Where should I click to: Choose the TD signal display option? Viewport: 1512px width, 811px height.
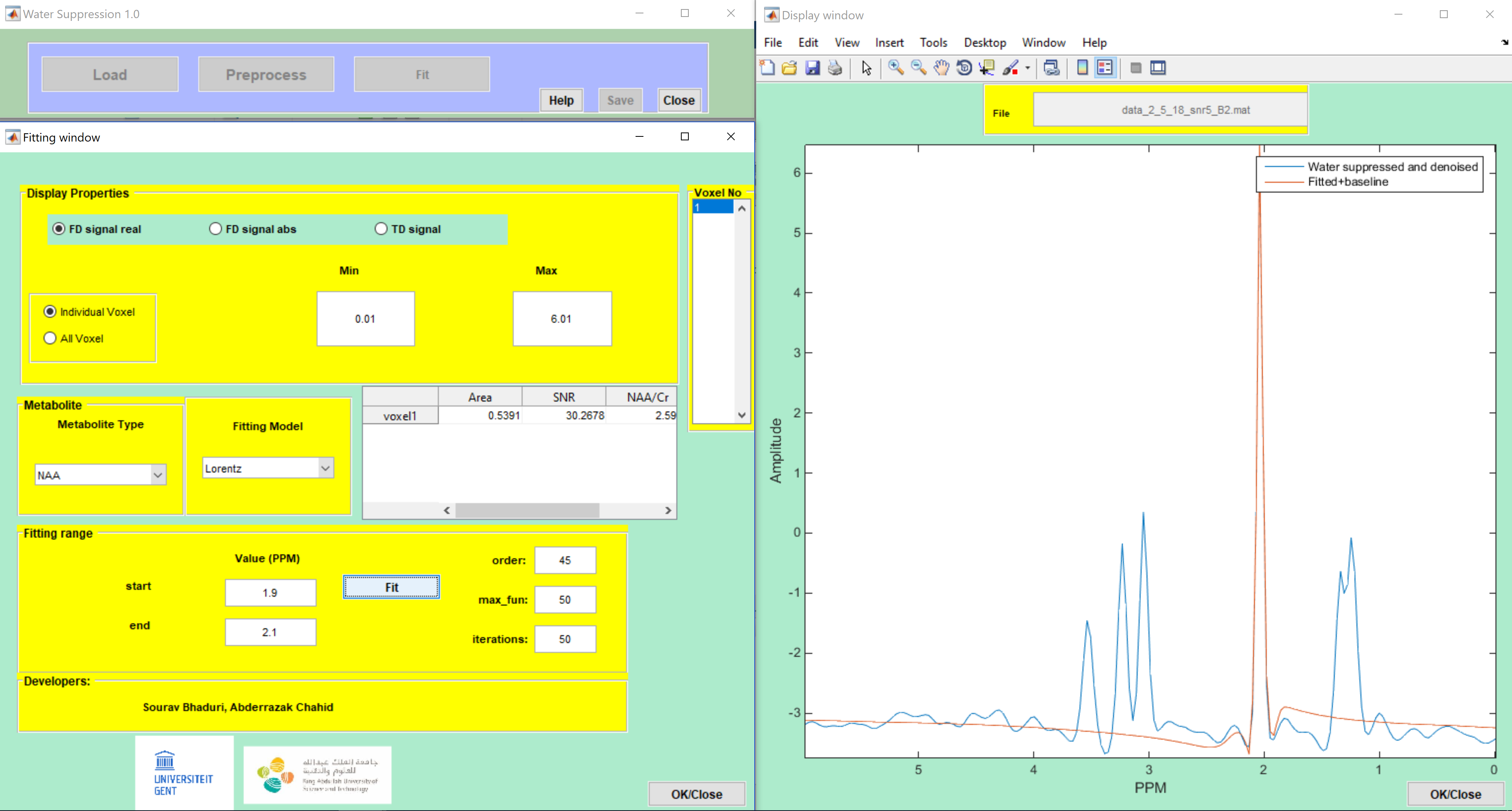coord(381,229)
